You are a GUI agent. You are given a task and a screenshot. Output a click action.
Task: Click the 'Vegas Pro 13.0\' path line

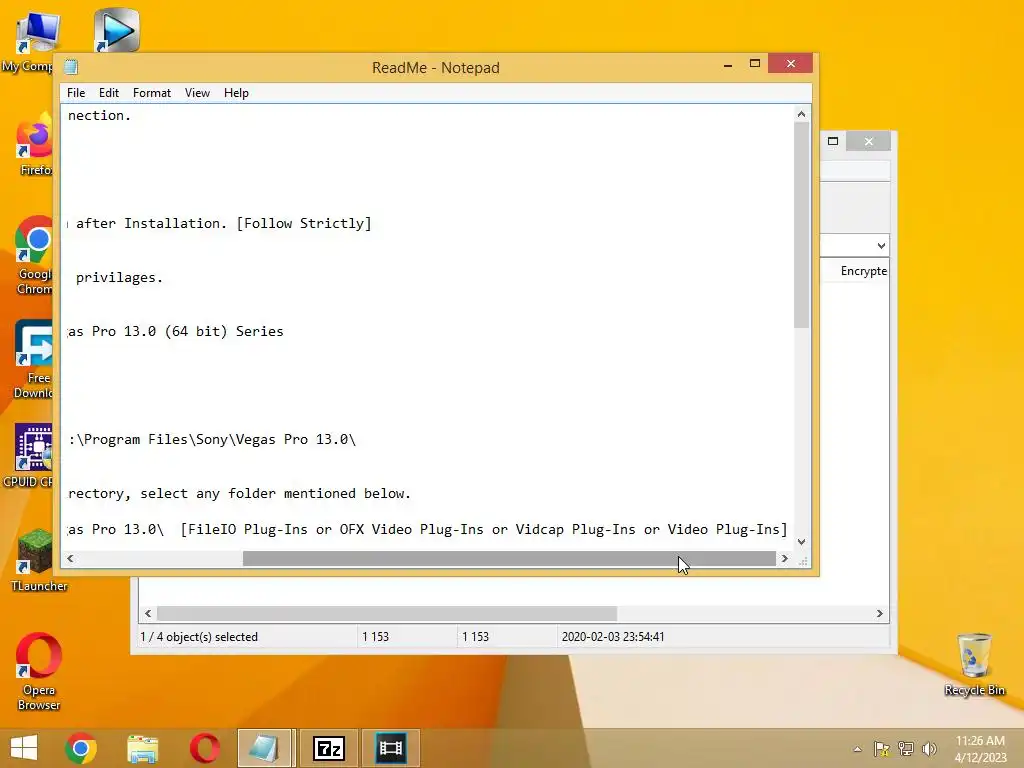212,440
